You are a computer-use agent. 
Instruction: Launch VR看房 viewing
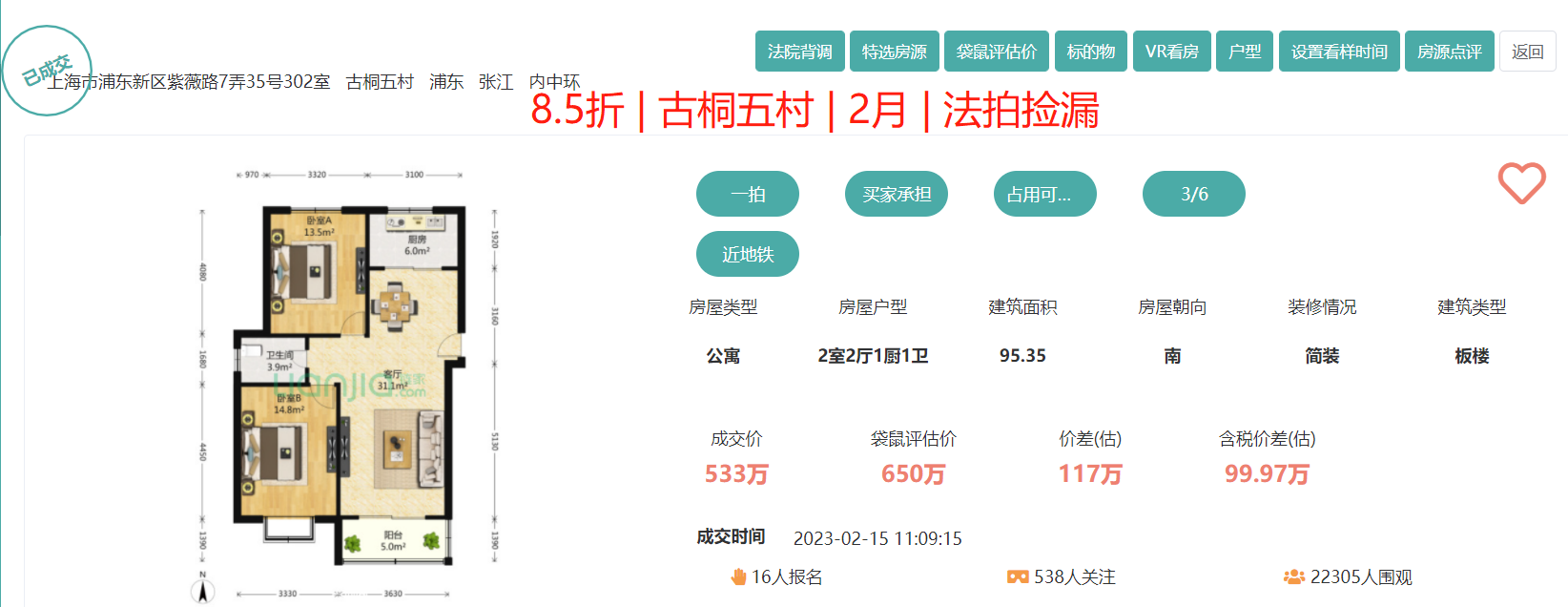1171,52
